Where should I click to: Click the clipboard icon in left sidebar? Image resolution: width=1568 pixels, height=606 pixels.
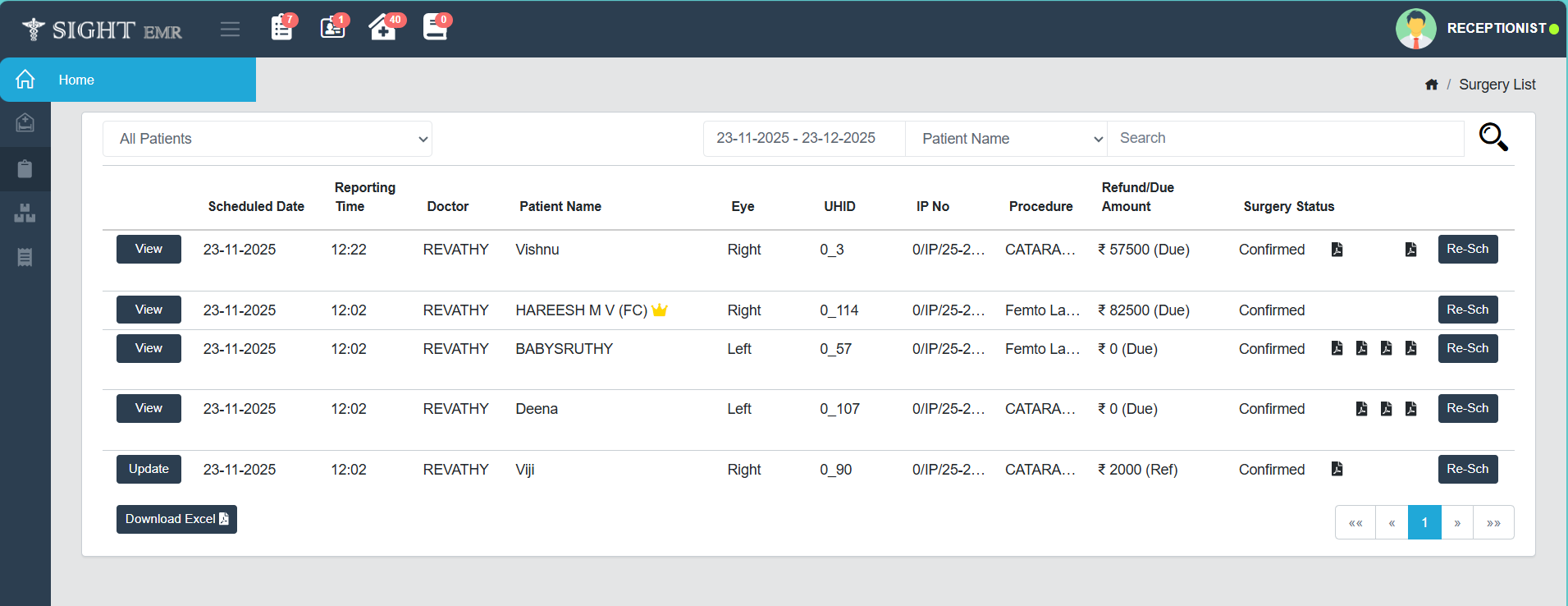(25, 169)
